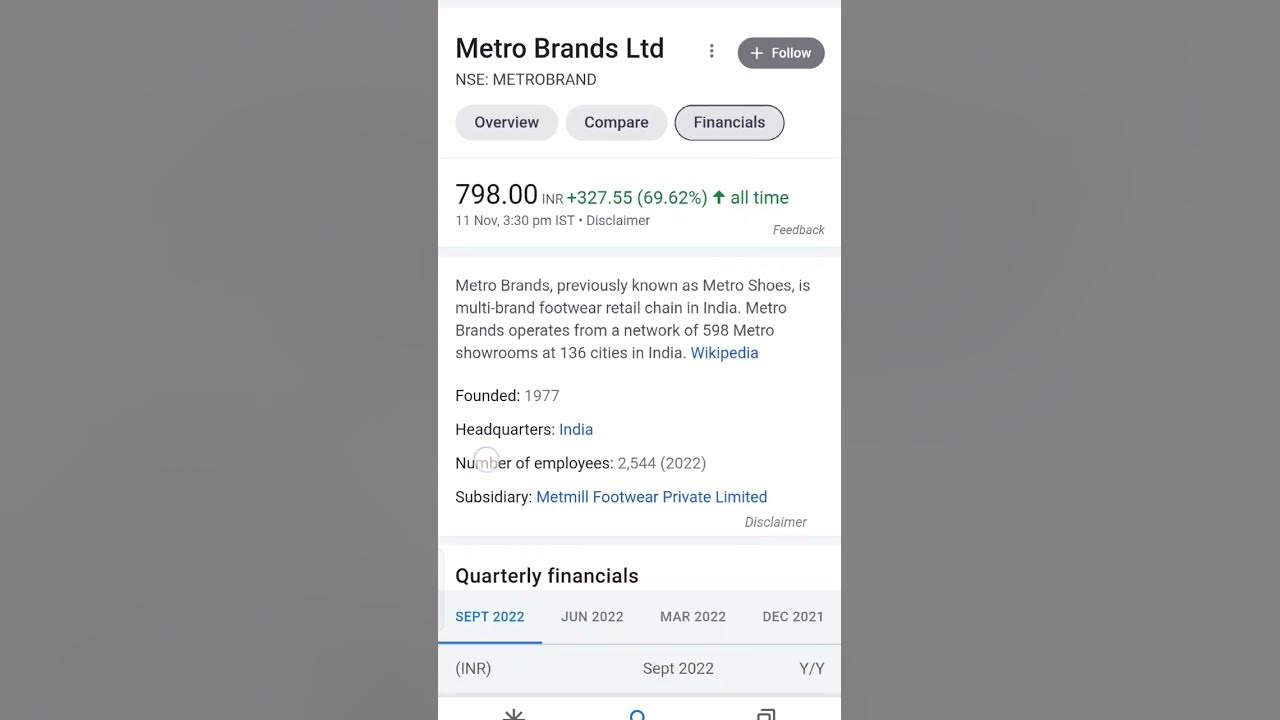1280x720 pixels.
Task: Tap the Discover asterisk icon
Action: pyautogui.click(x=513, y=714)
